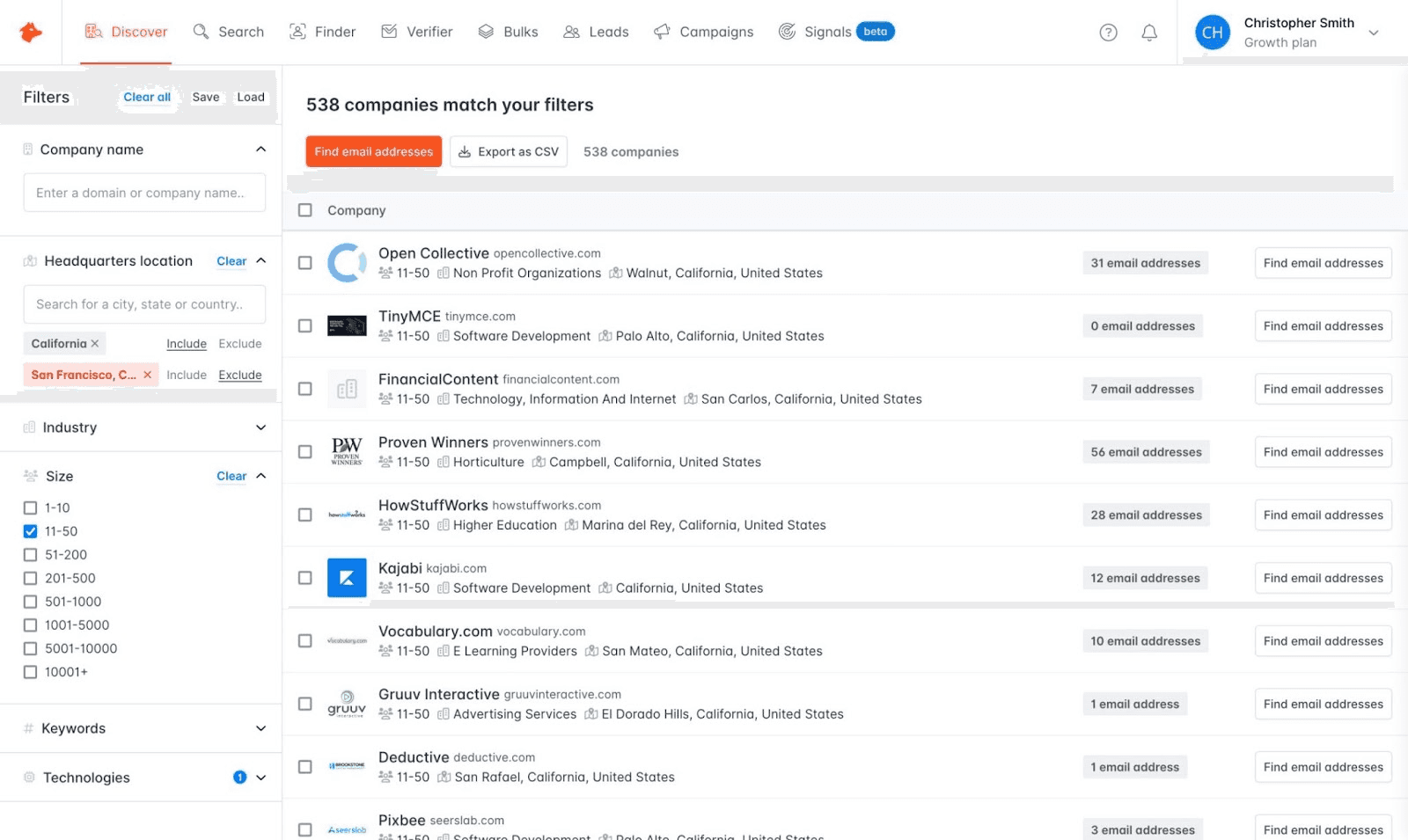The width and height of the screenshot is (1408, 840).
Task: Go to the Search tab
Action: tap(229, 32)
